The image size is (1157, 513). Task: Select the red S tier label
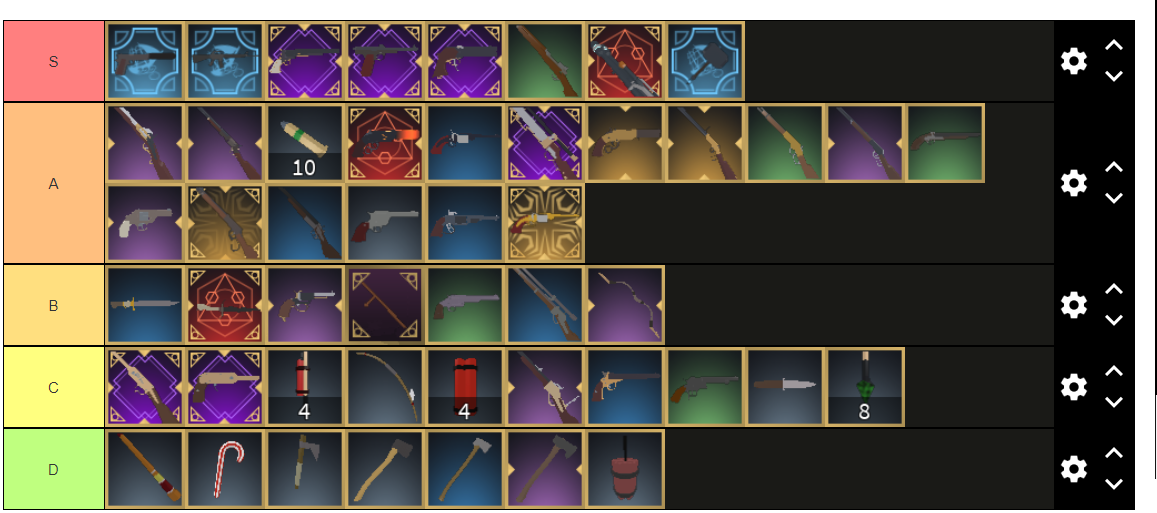[54, 61]
